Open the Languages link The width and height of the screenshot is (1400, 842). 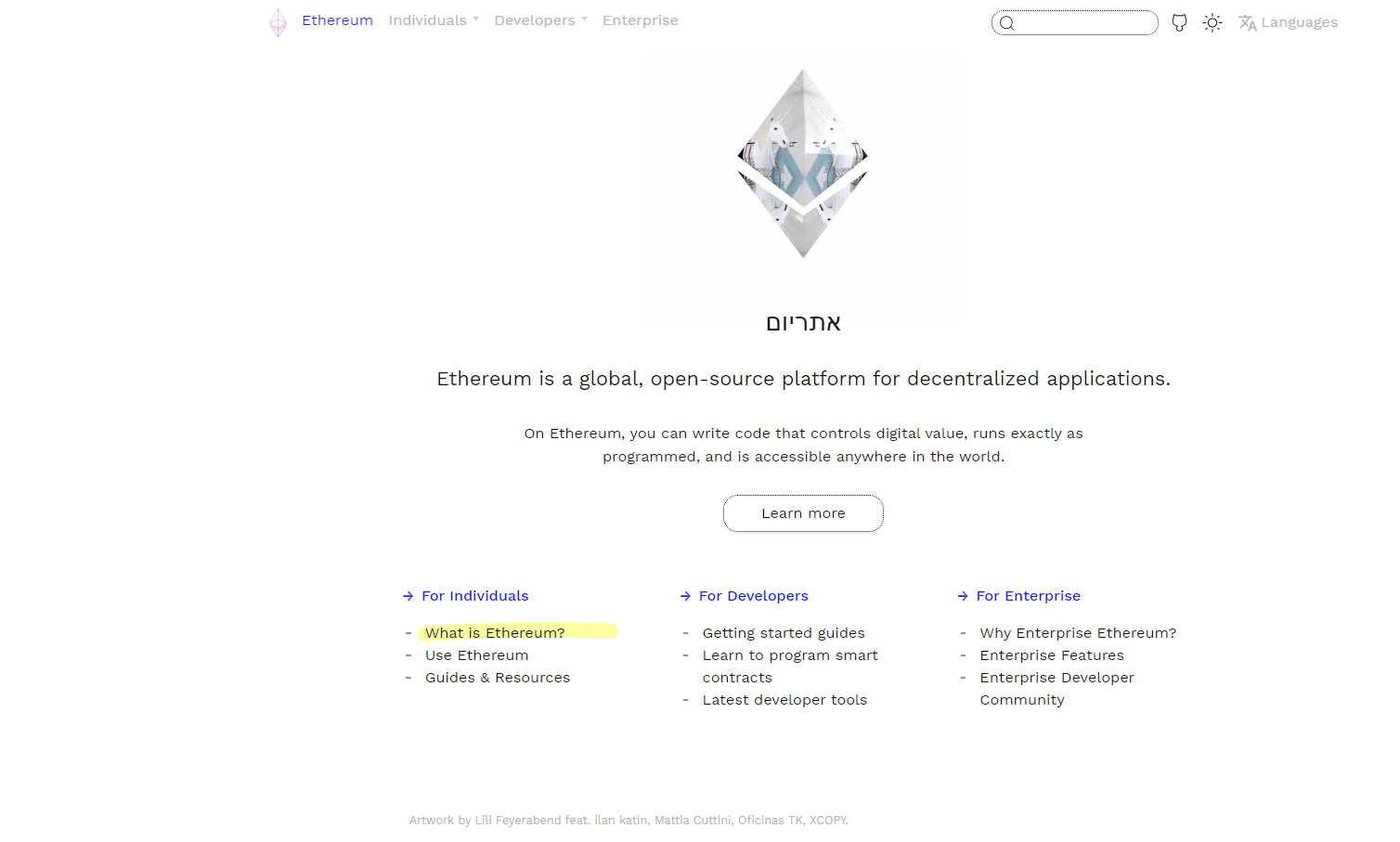[1299, 22]
